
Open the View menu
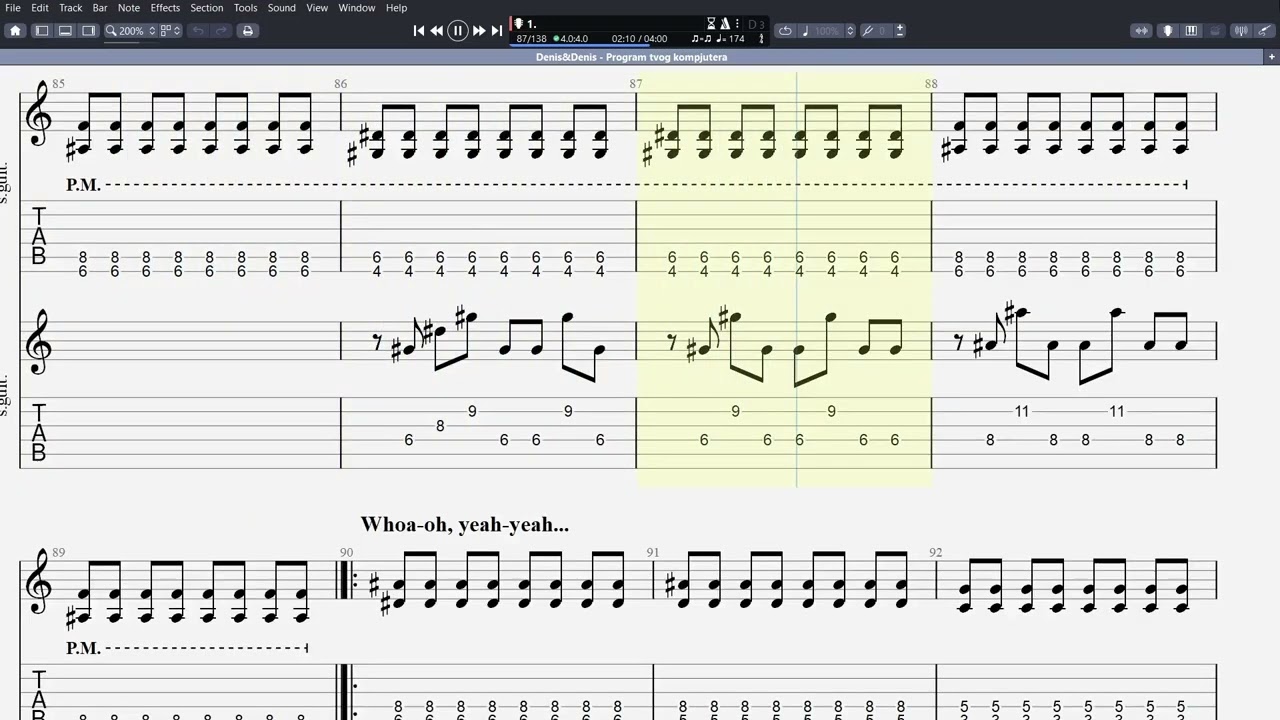click(x=317, y=8)
